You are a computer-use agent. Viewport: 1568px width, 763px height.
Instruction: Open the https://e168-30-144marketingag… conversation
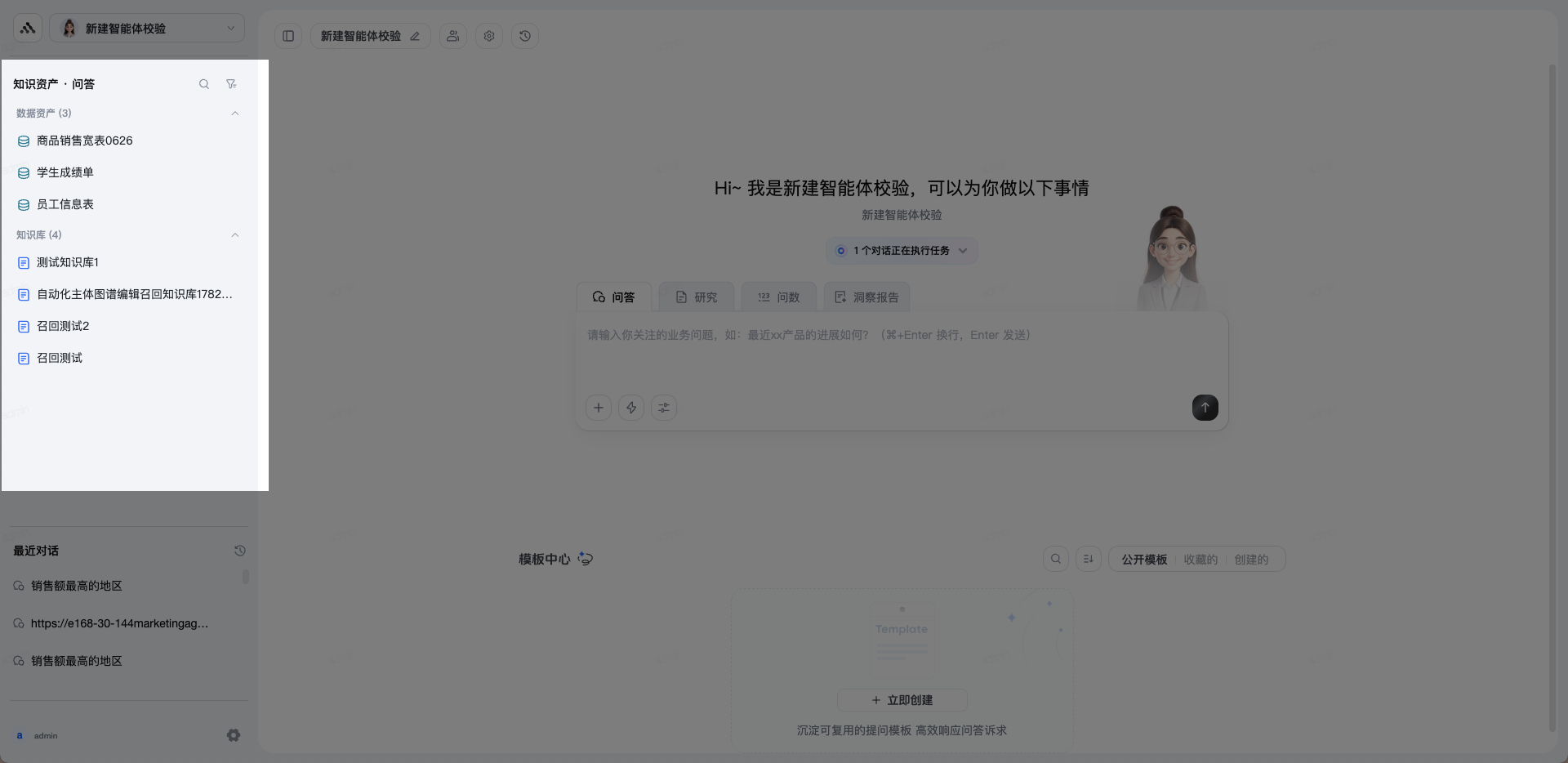[122, 623]
